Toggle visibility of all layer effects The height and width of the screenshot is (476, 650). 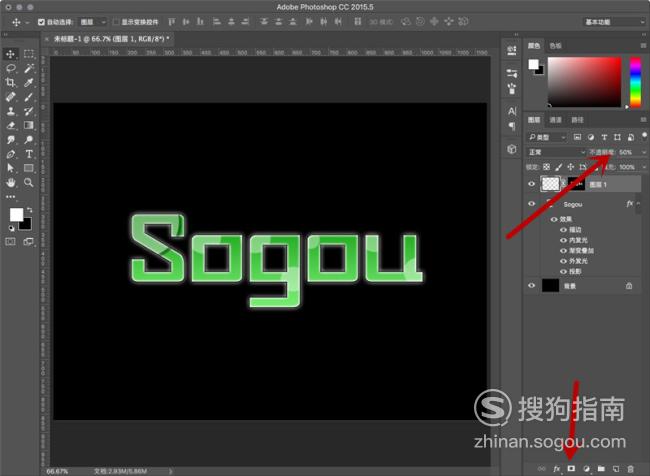point(554,219)
